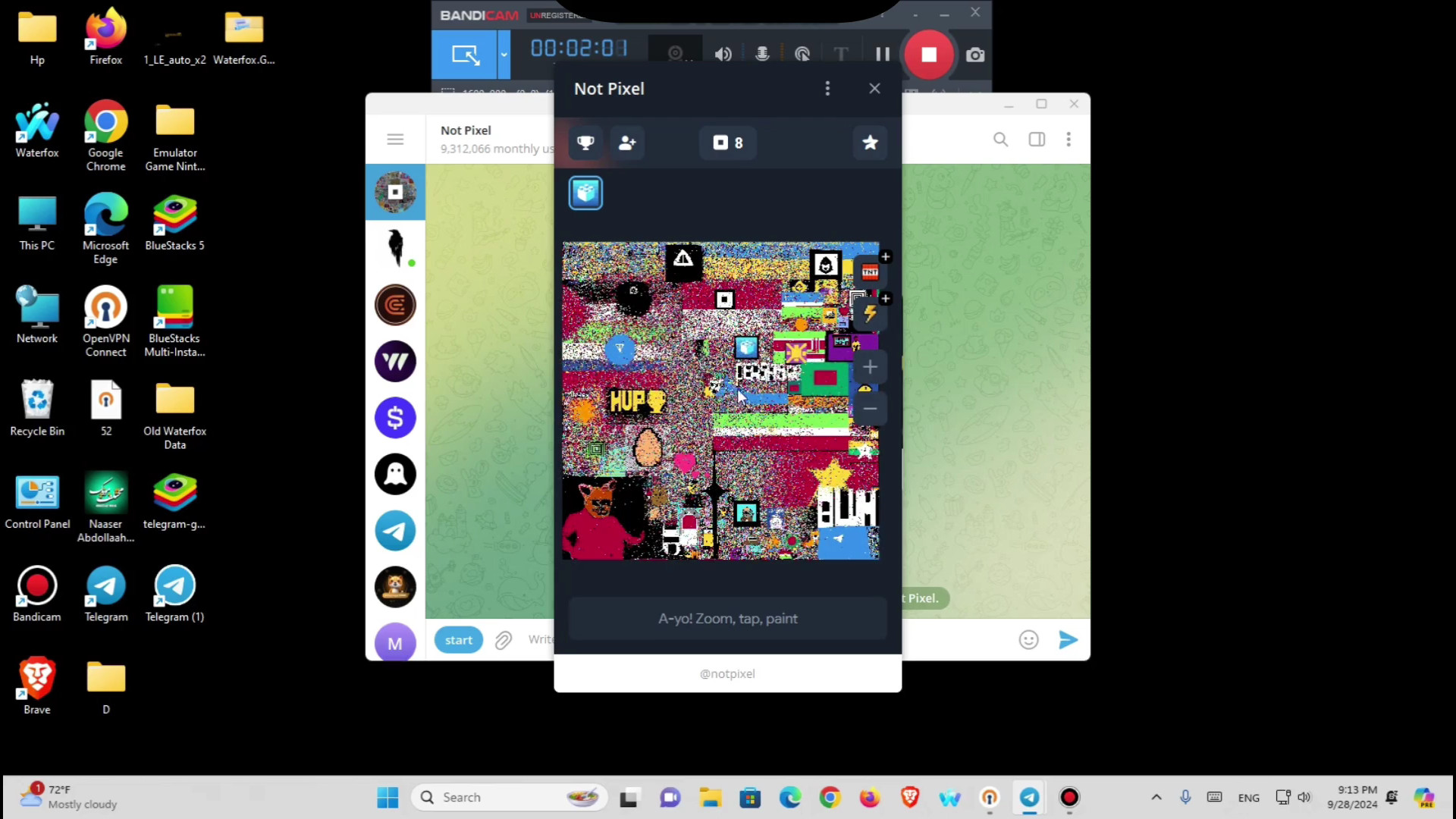1456x819 pixels.
Task: Open the Telegram logo chat in sidebar
Action: pos(395,531)
